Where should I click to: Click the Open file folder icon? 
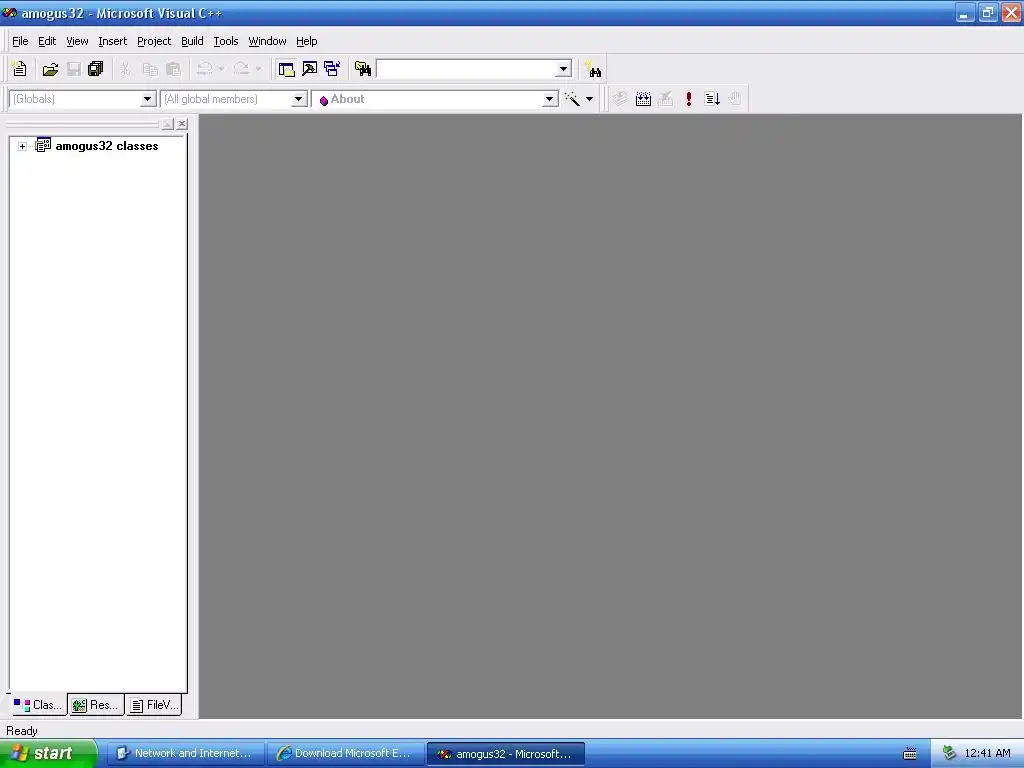(50, 69)
